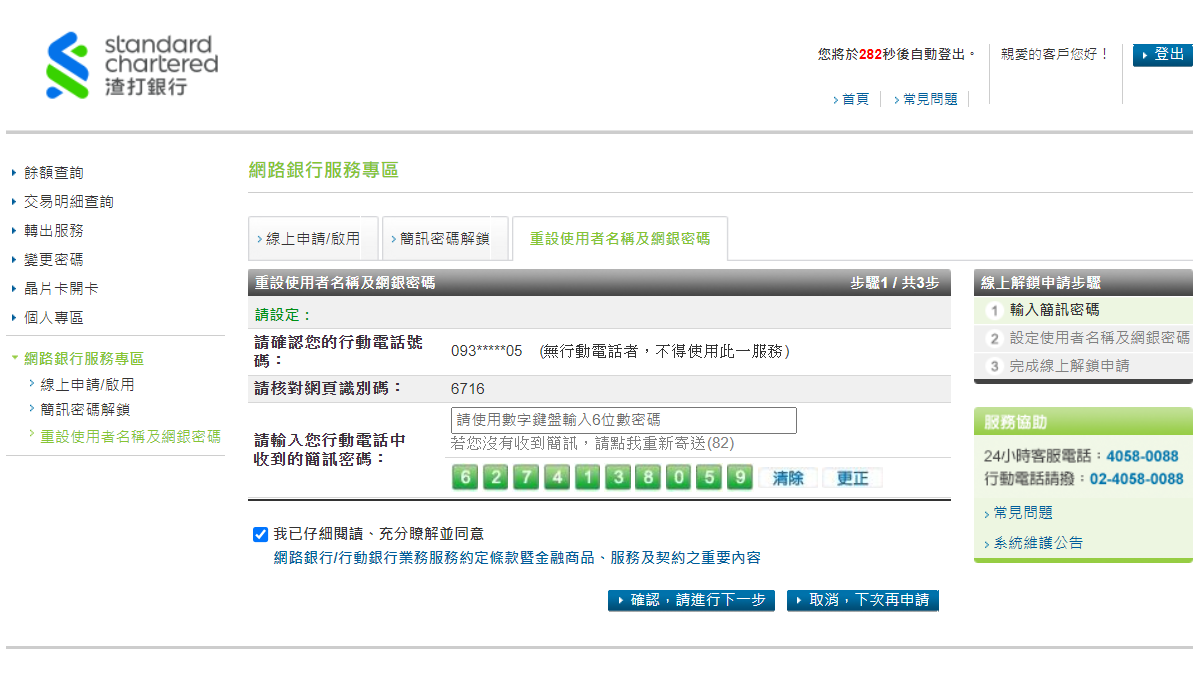Click keypad digit 3
Image resolution: width=1202 pixels, height=673 pixels.
coord(618,477)
